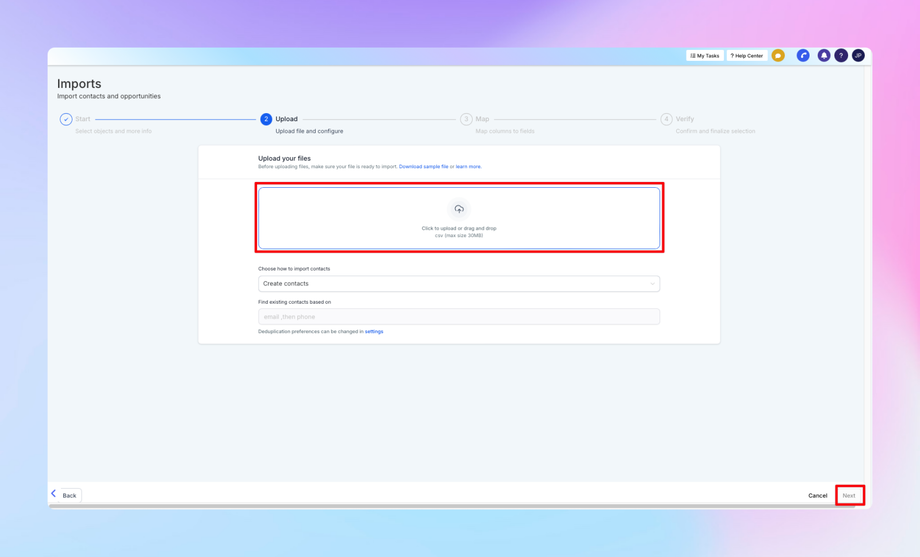
Task: Click the Next button
Action: click(x=849, y=495)
